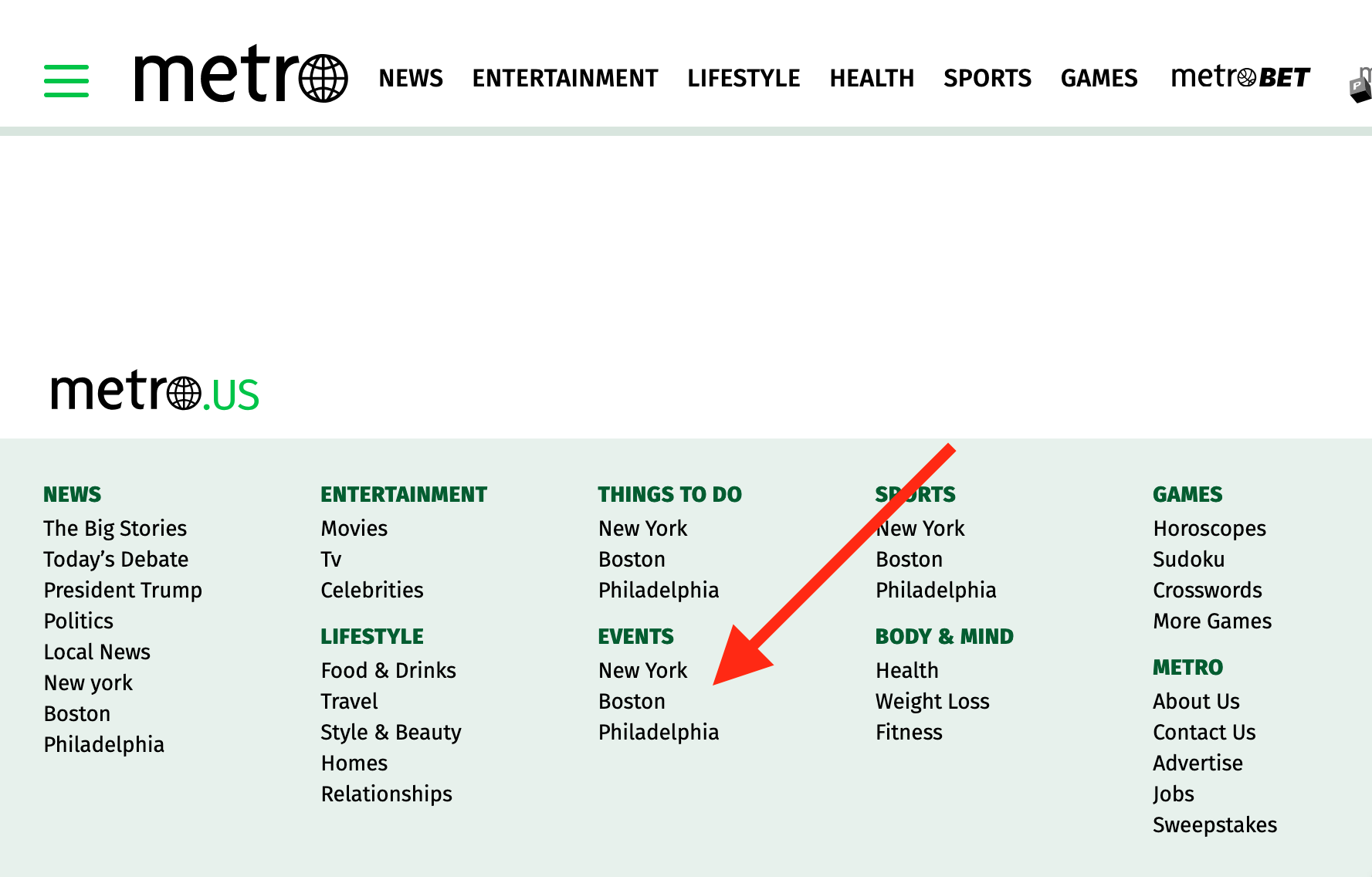Go to the Fitness link

coord(909,733)
